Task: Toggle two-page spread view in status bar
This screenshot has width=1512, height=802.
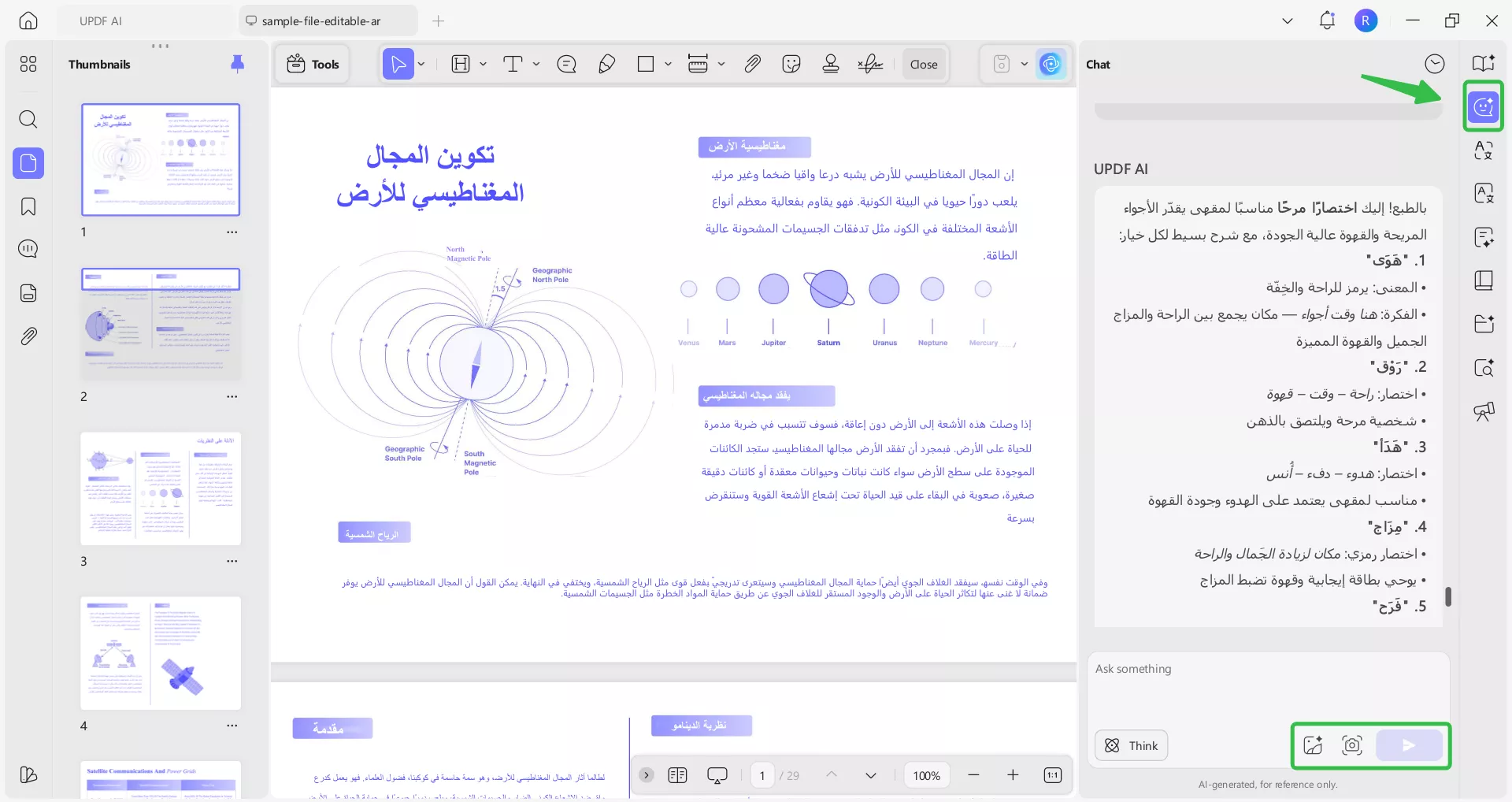Action: click(677, 775)
